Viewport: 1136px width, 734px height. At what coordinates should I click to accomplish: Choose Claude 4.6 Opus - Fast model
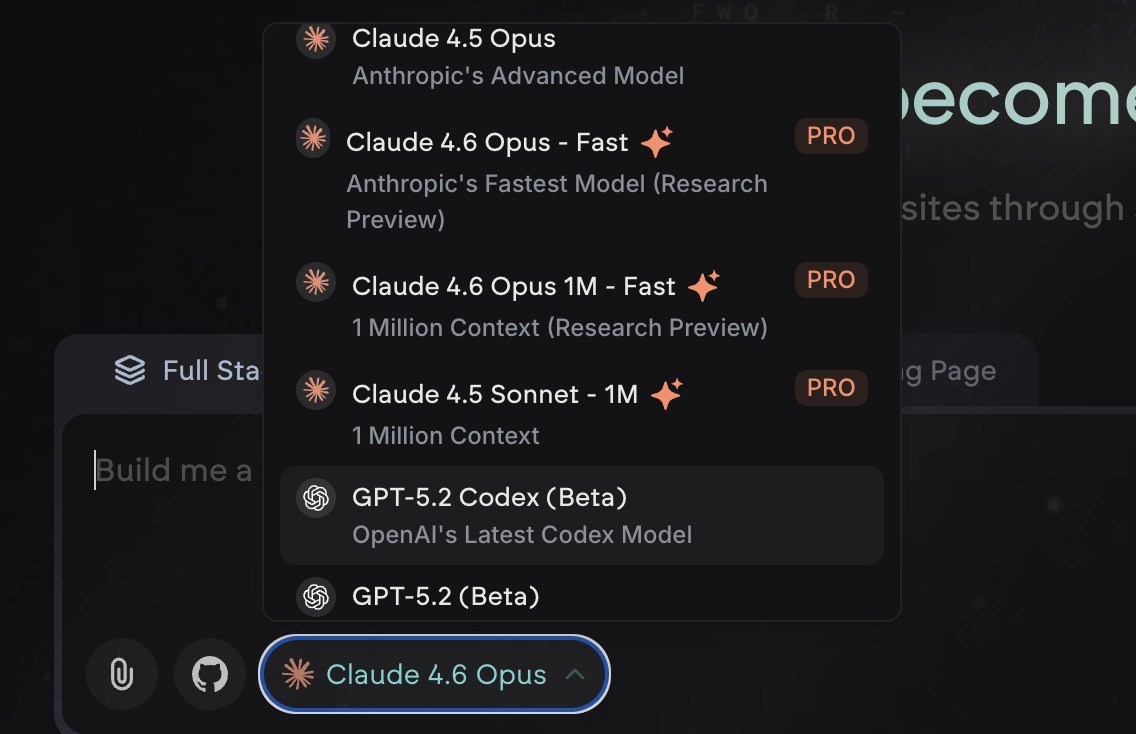[487, 143]
